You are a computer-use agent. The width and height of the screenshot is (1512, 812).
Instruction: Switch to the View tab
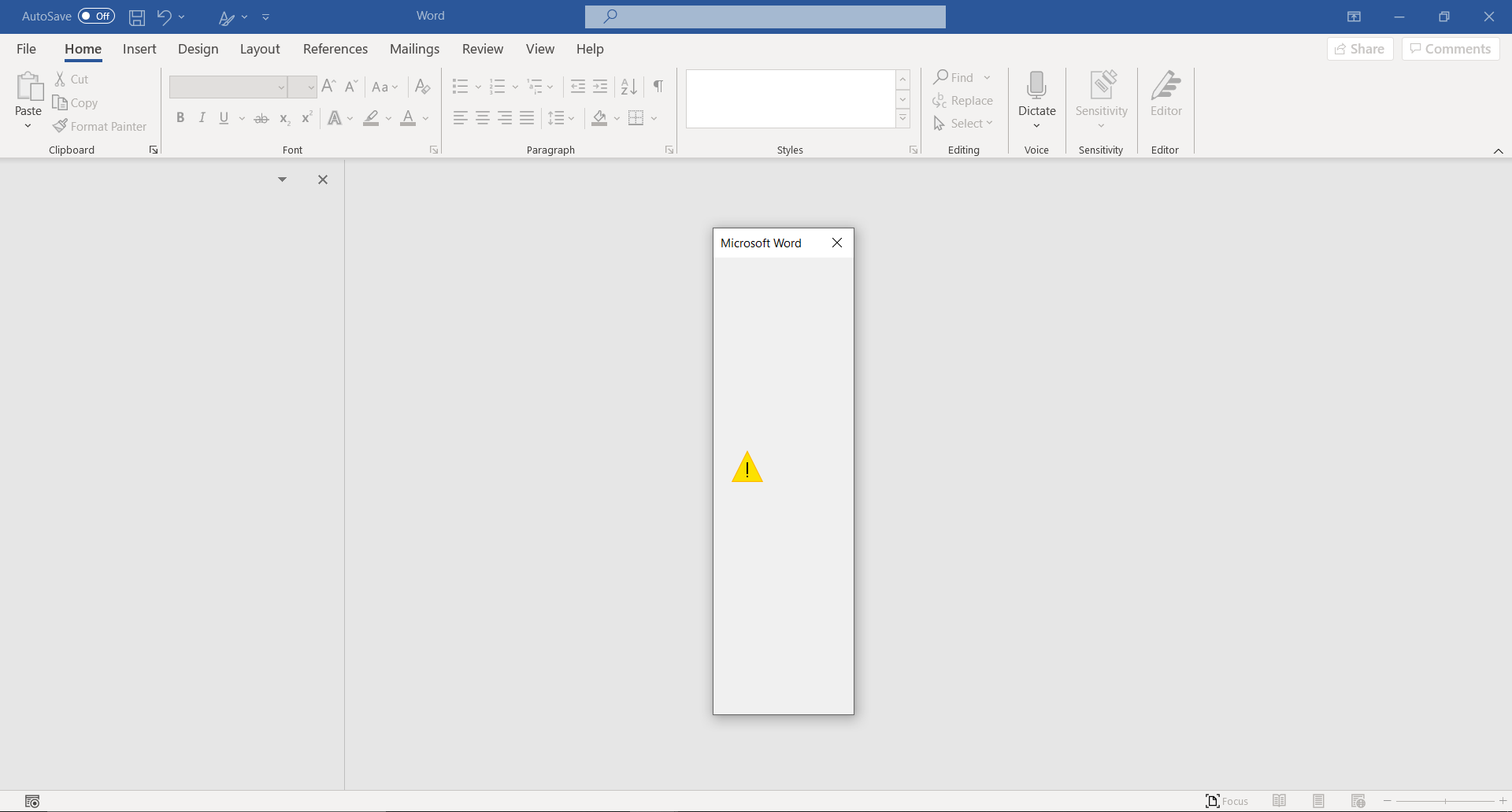coord(540,49)
